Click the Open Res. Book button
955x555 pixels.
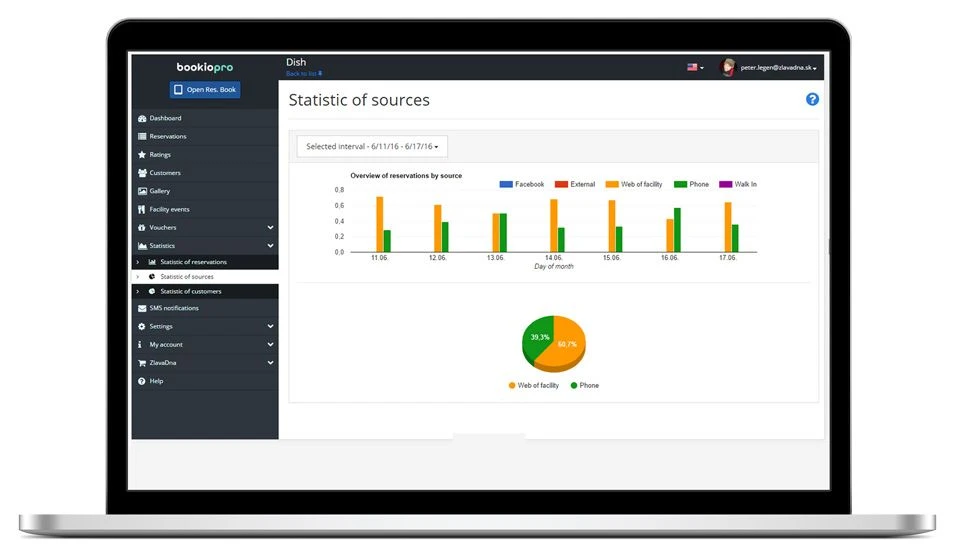click(205, 90)
